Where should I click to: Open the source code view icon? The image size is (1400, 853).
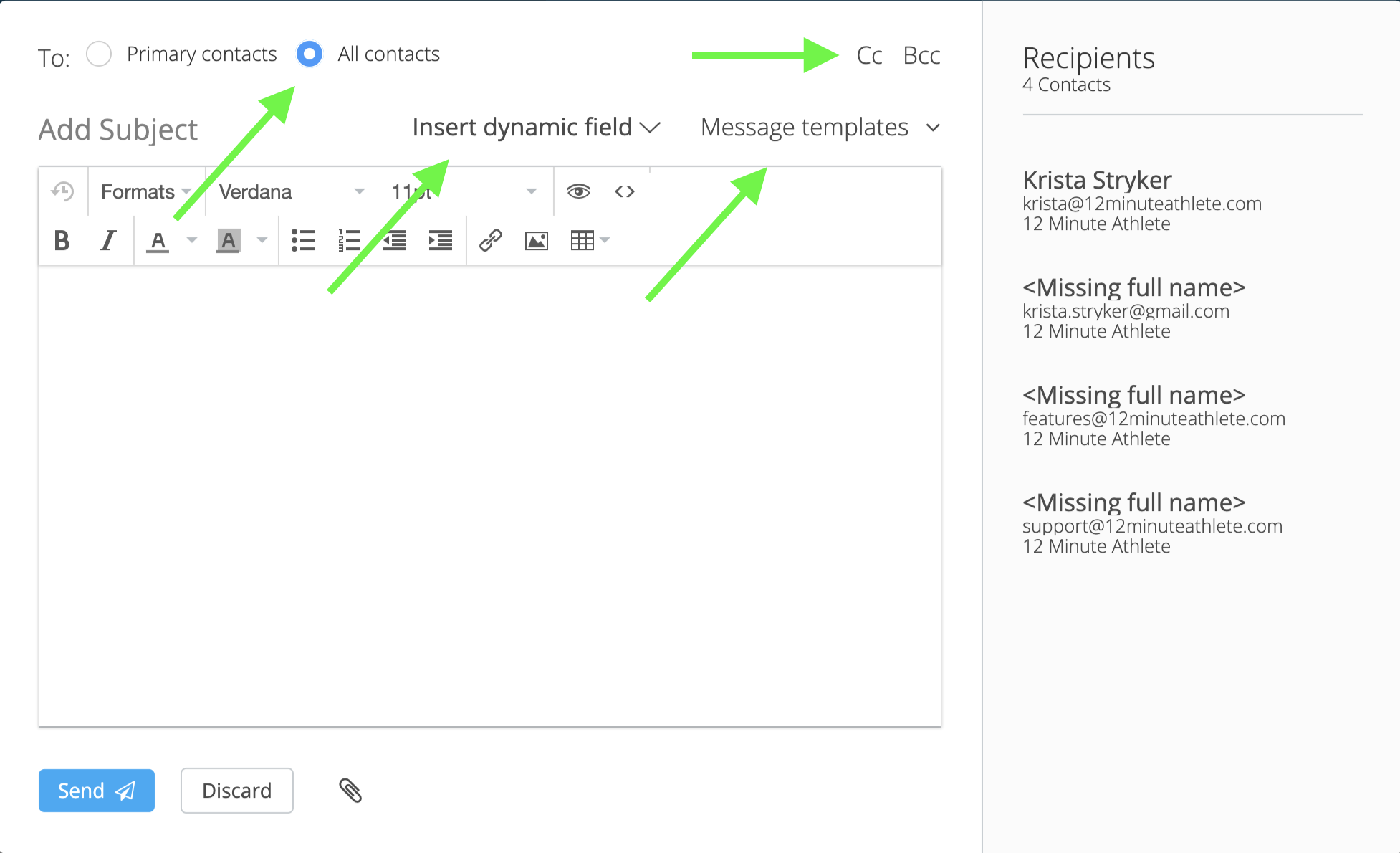[625, 191]
